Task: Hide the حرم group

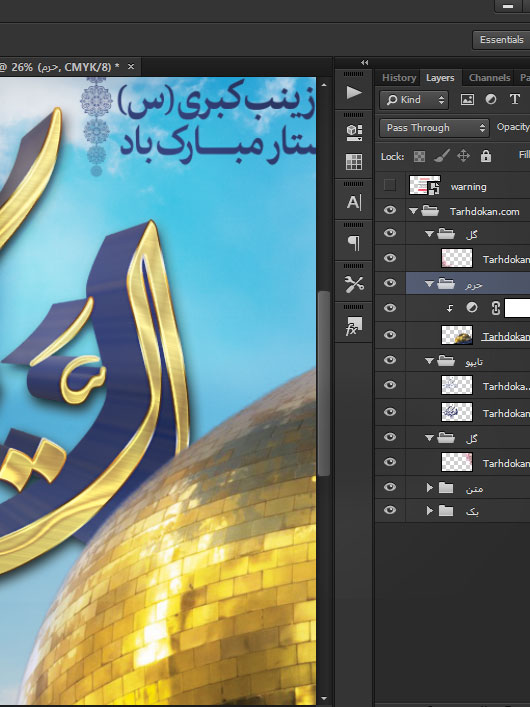Action: [x=390, y=283]
